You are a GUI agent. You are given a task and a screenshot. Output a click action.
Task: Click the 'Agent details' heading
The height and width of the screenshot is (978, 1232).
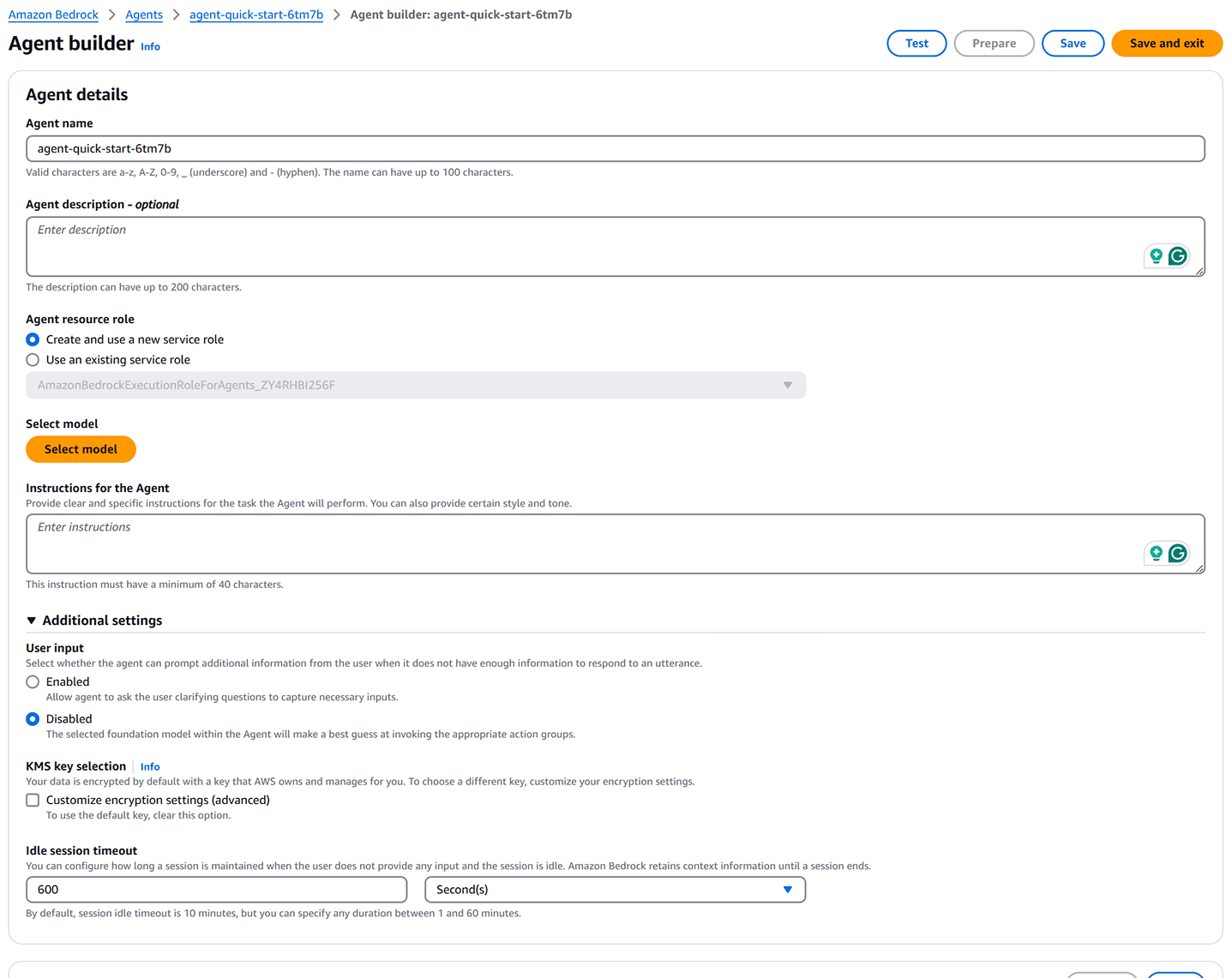tap(77, 95)
